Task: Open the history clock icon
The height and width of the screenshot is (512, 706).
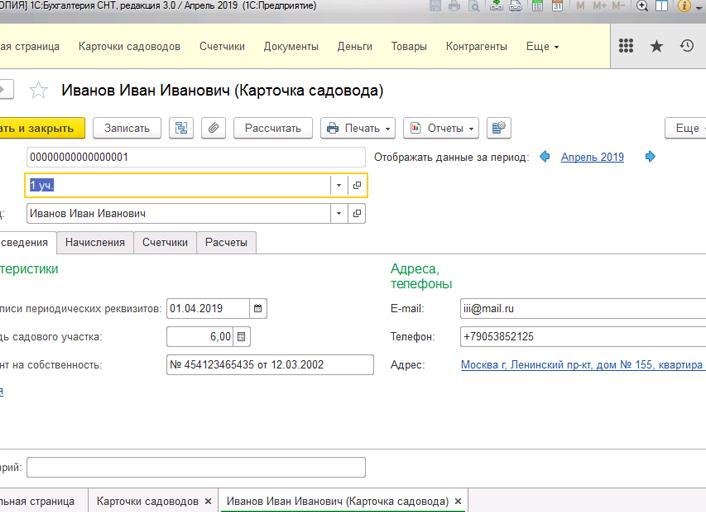Action: (687, 45)
